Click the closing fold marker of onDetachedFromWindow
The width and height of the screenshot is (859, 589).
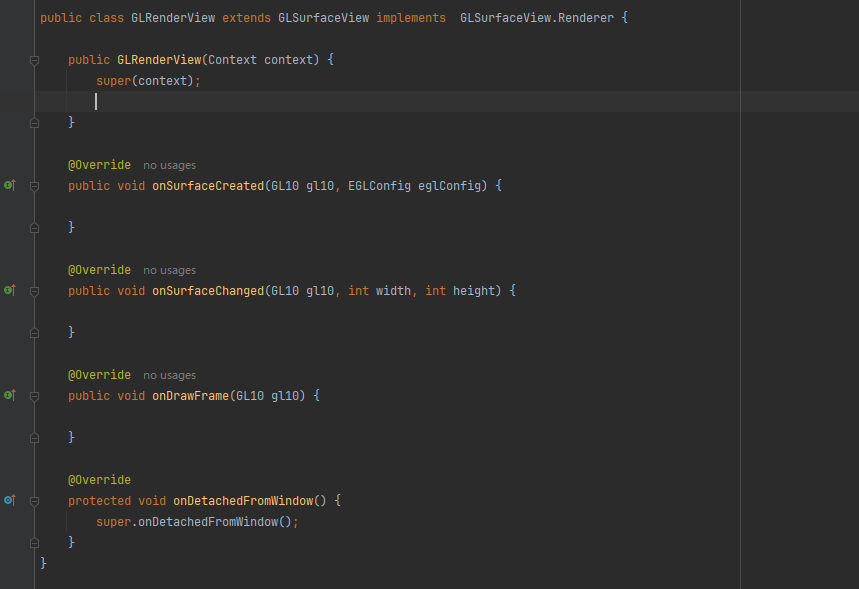click(x=34, y=542)
